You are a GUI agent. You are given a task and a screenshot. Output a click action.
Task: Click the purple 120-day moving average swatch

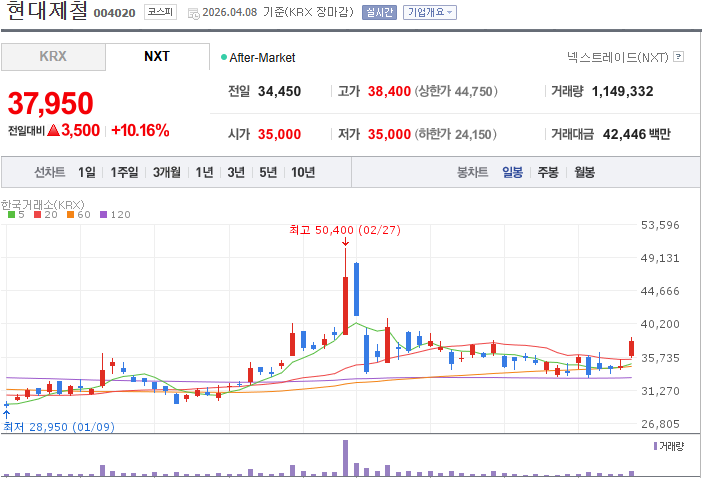pos(103,215)
